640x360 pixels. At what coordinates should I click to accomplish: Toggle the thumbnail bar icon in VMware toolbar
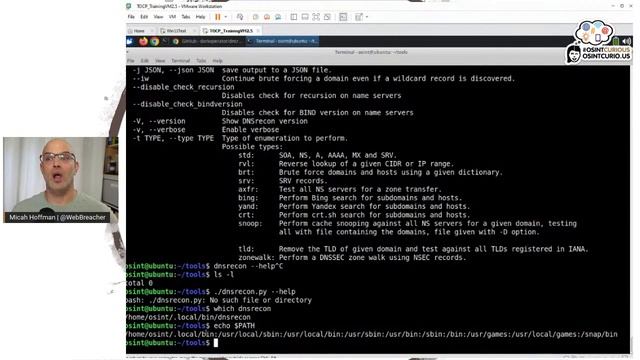304,17
